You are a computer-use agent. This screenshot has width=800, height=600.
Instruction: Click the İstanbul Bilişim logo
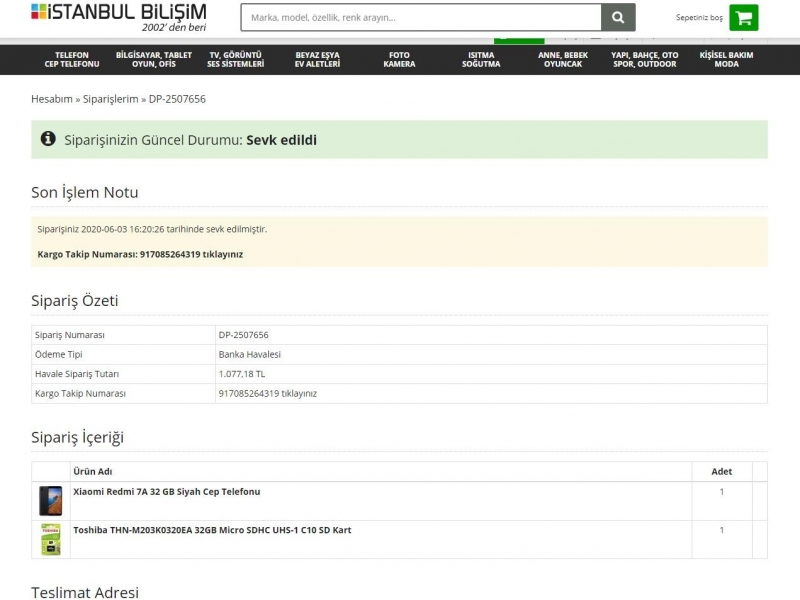coord(119,17)
